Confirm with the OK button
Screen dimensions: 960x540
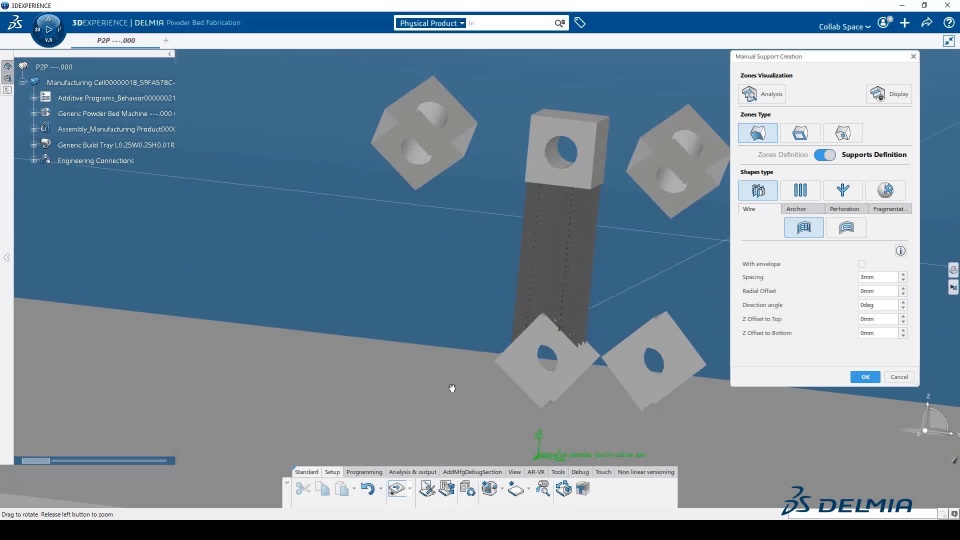click(x=865, y=377)
